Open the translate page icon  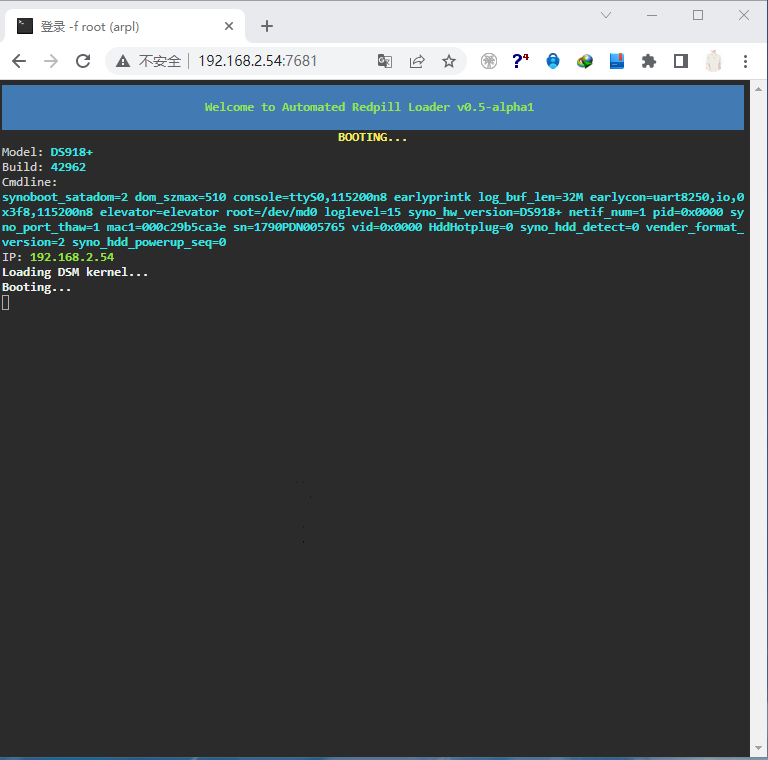(385, 61)
